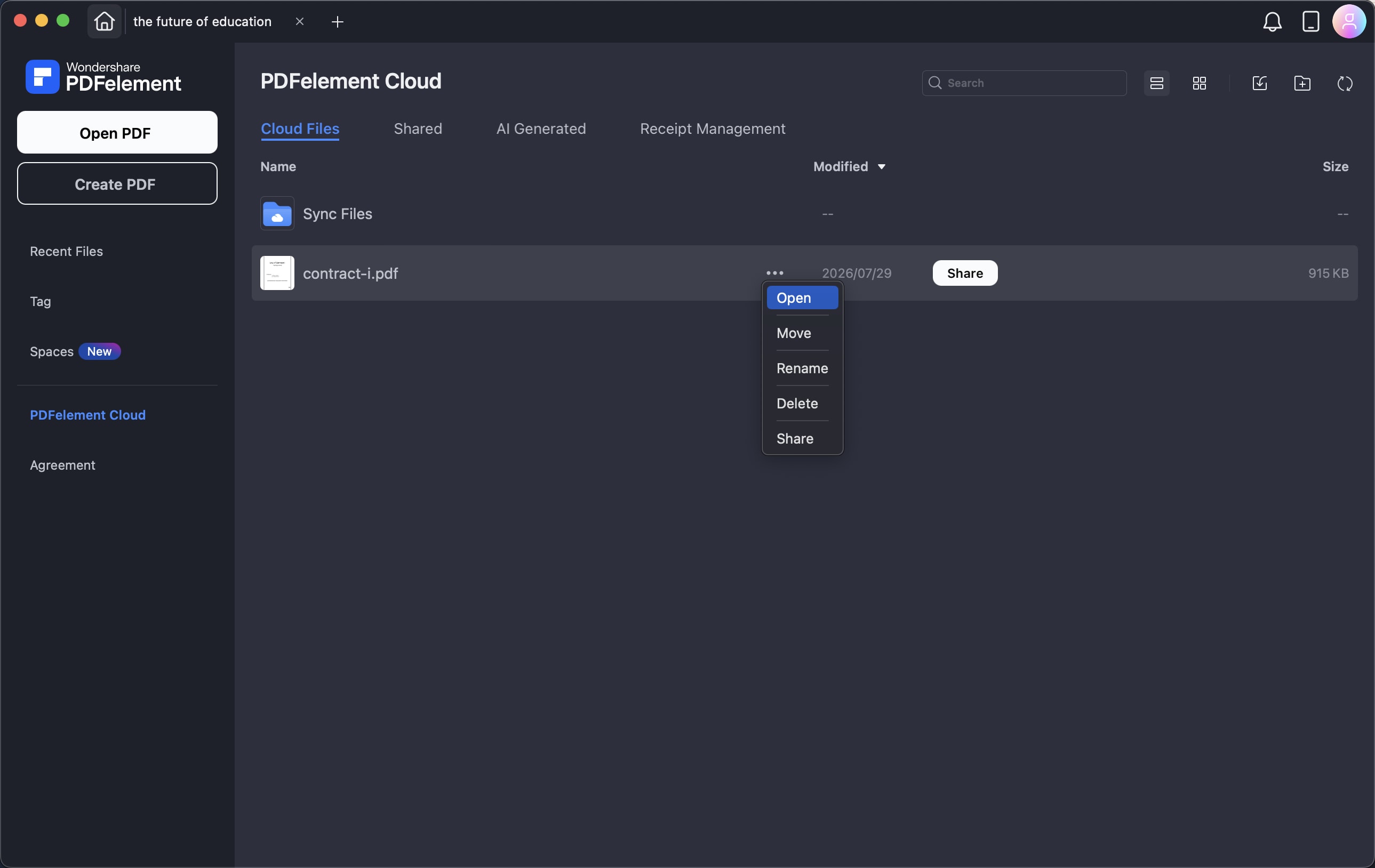Choose Delete from the context menu
1375x868 pixels.
(x=802, y=404)
